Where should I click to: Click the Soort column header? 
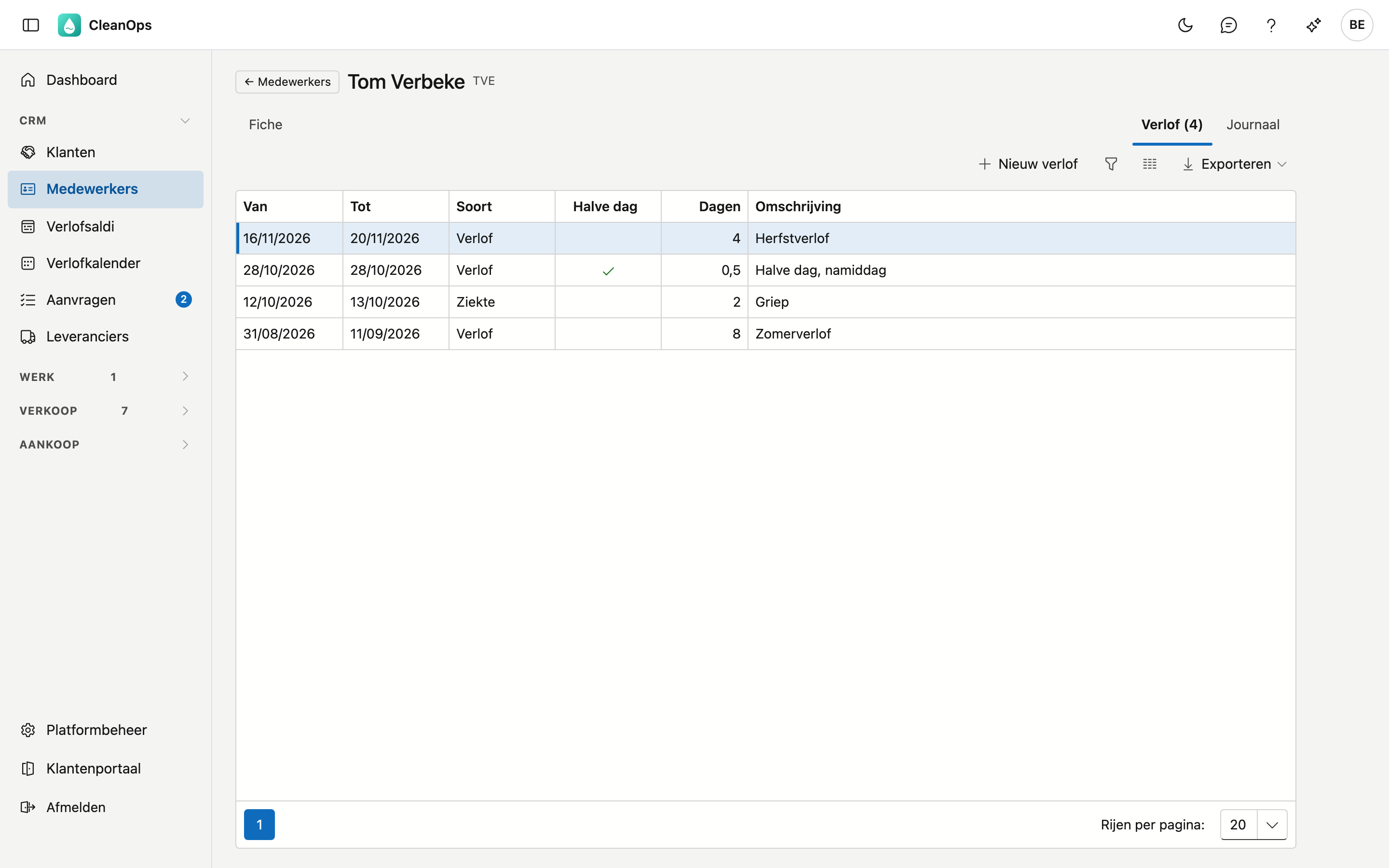502,207
